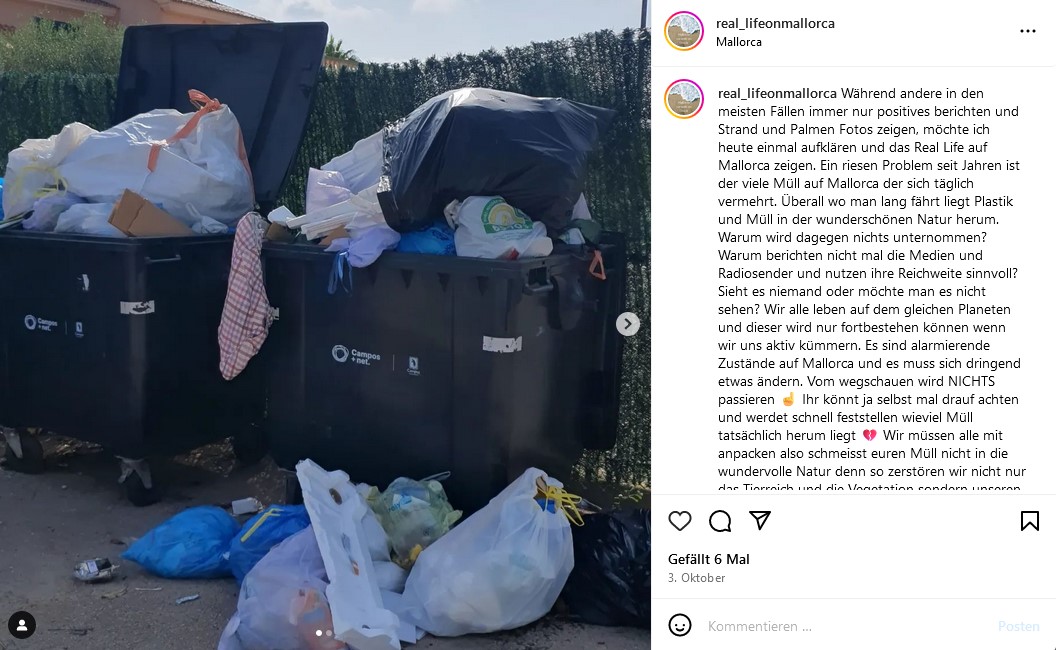View header profile picture avatar

[x=684, y=31]
